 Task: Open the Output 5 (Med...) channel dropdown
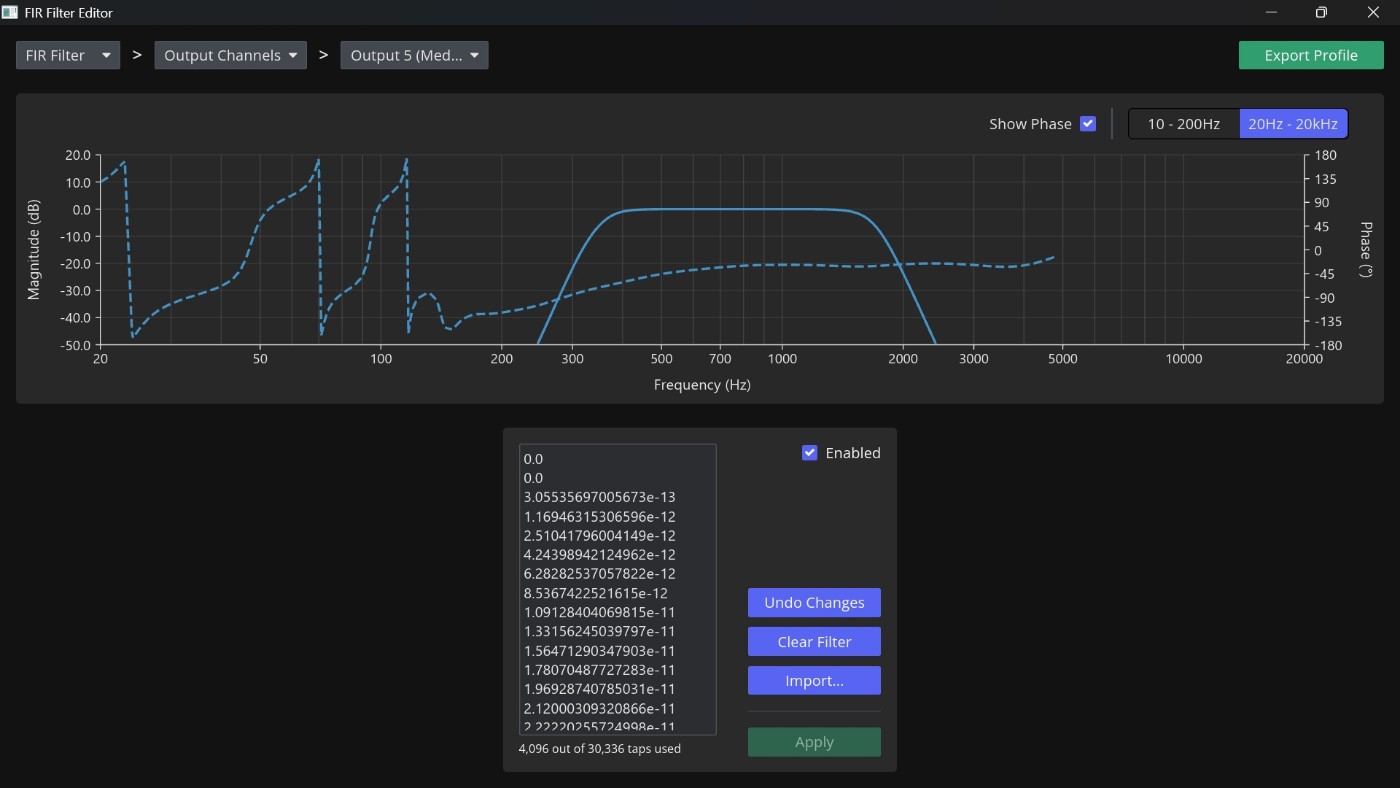coord(414,55)
